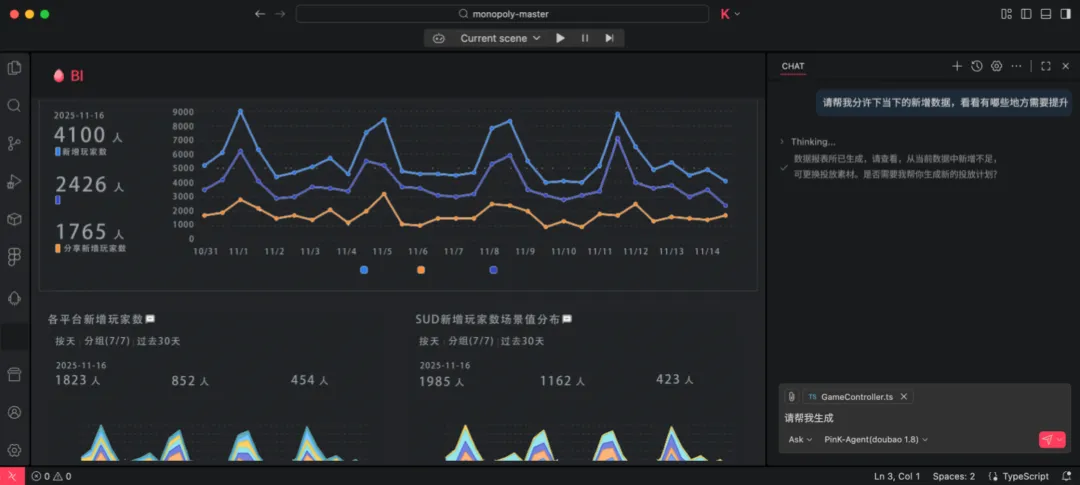Image resolution: width=1080 pixels, height=485 pixels.
Task: Click the paperclip attach icon
Action: (x=791, y=397)
